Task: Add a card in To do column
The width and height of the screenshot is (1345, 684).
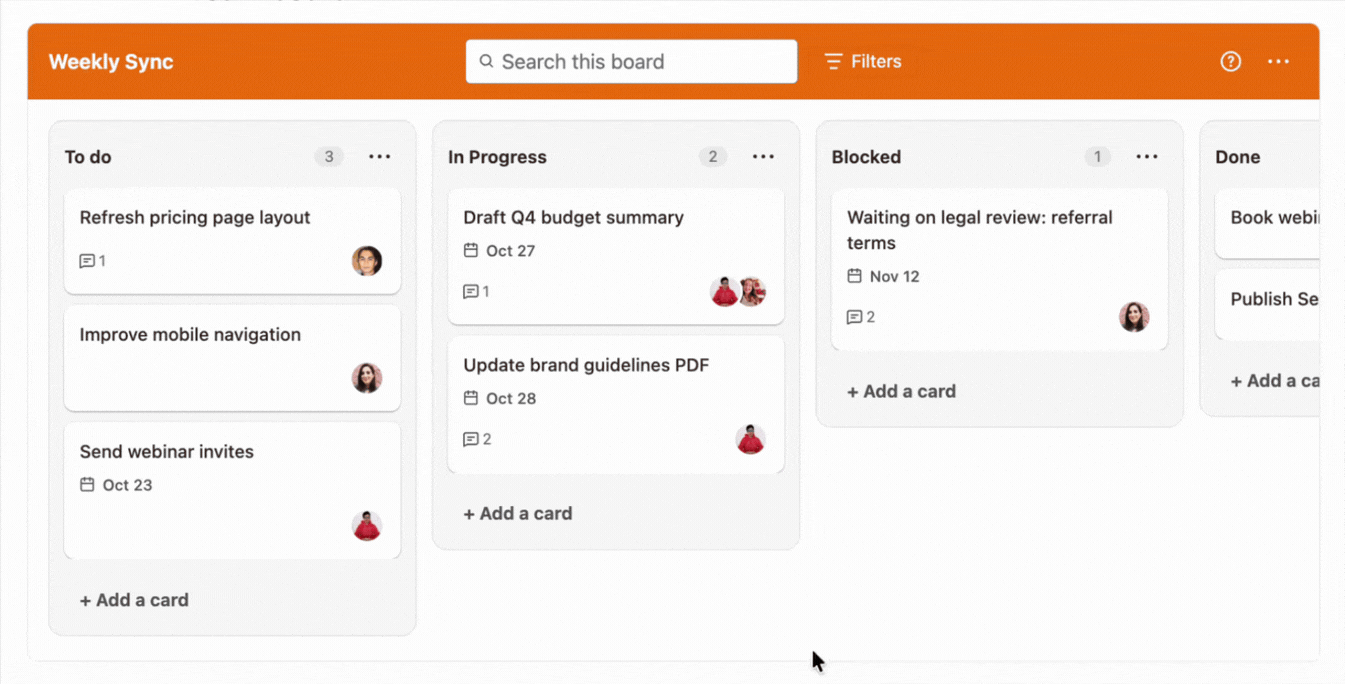Action: coord(134,600)
